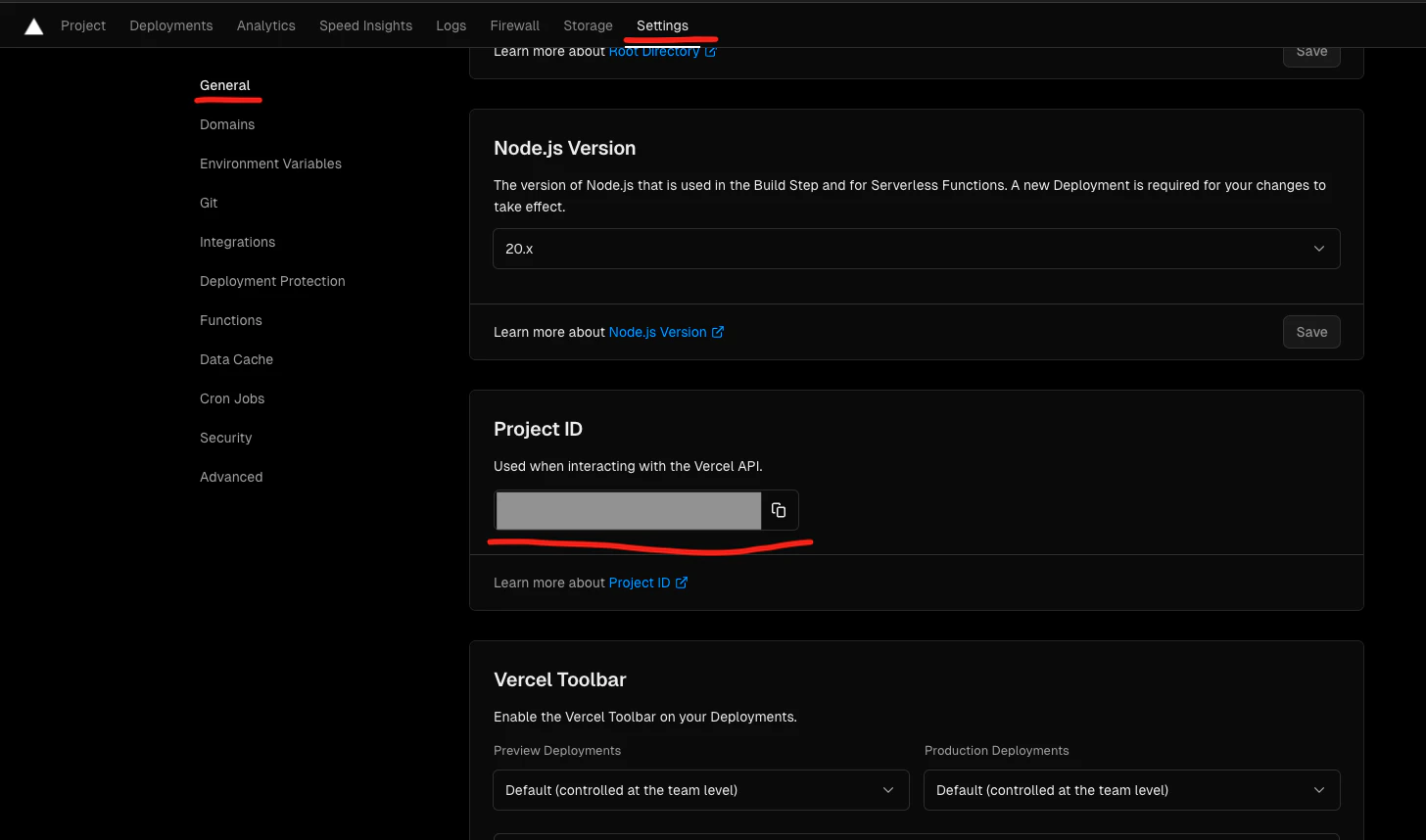Go to the Speed Insights tab

point(365,25)
